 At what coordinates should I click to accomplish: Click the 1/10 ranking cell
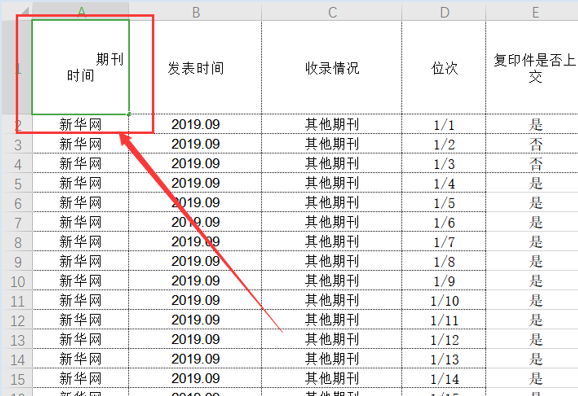(444, 300)
